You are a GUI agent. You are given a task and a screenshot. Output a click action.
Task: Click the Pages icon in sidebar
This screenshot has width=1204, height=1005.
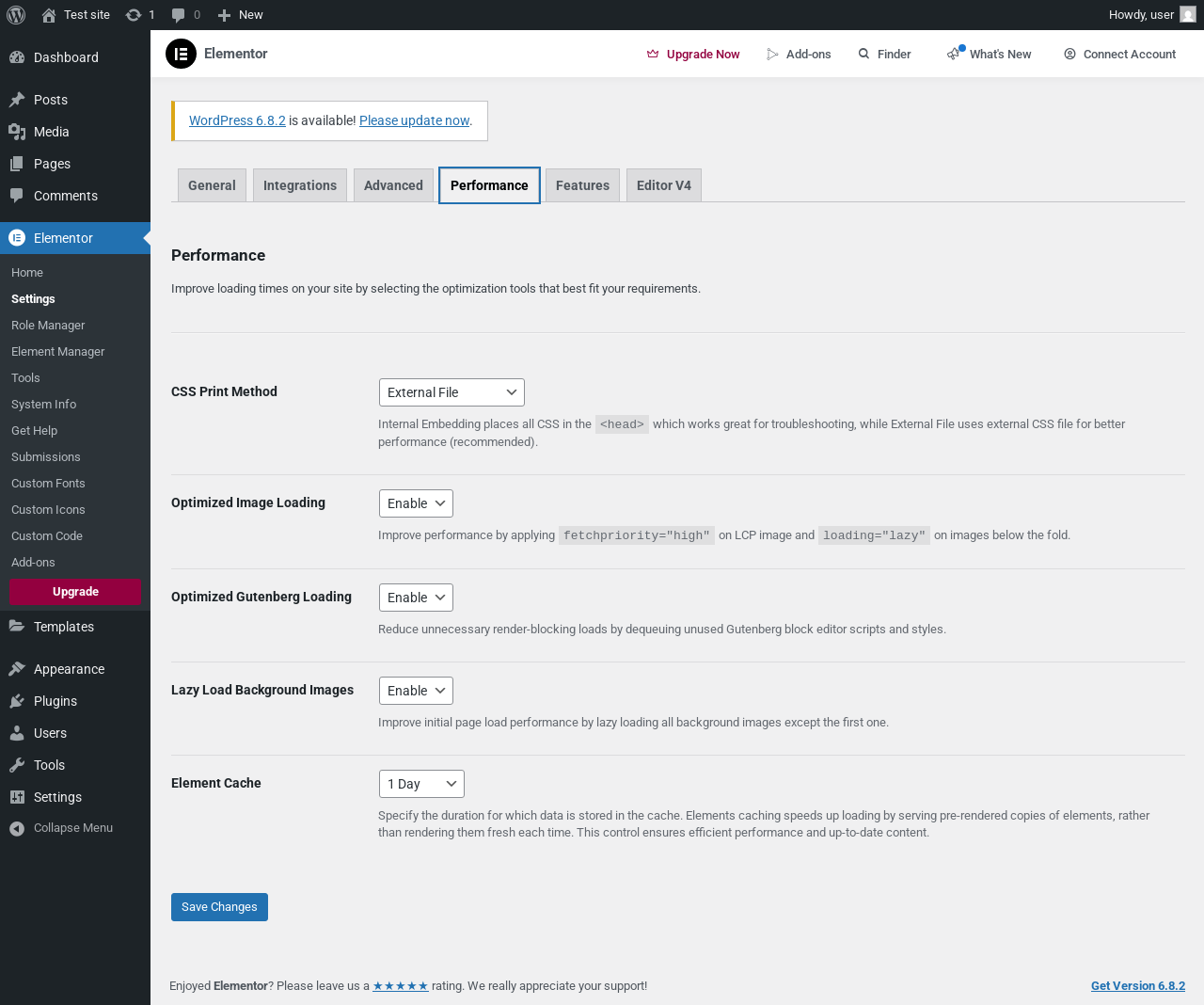17,164
